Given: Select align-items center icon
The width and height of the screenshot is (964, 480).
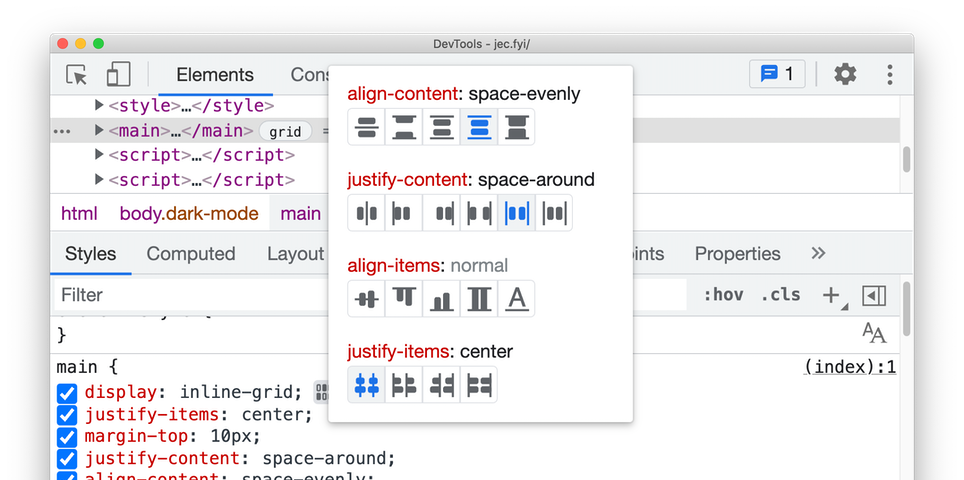Looking at the screenshot, I should tap(366, 299).
